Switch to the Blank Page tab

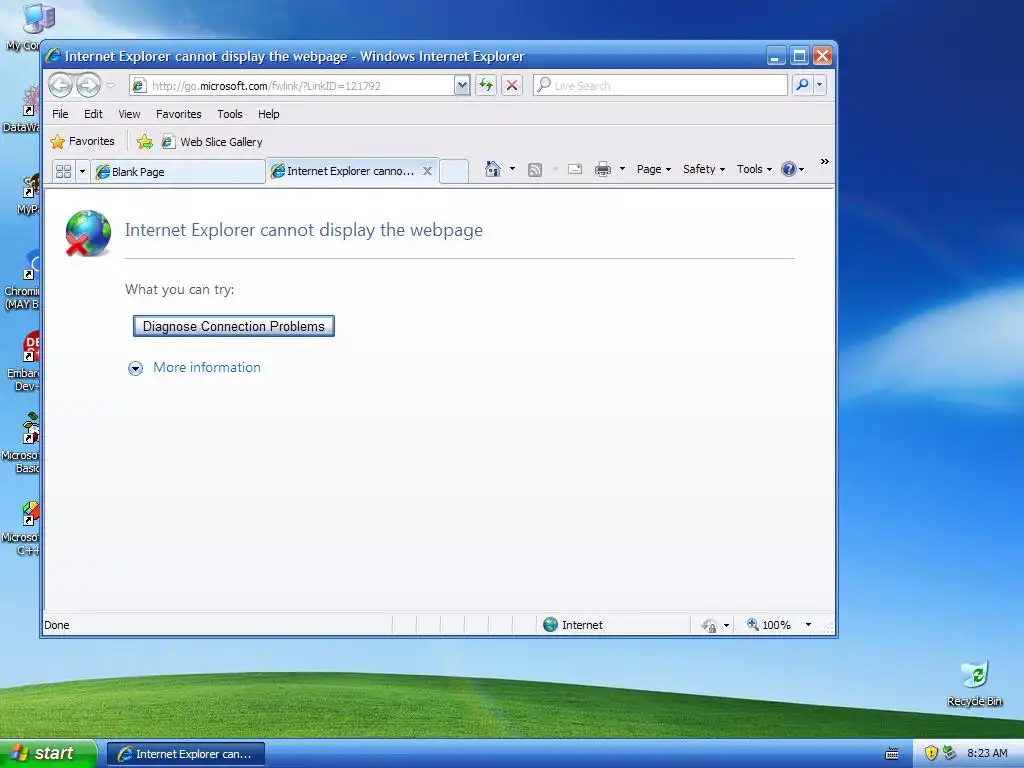pyautogui.click(x=177, y=172)
